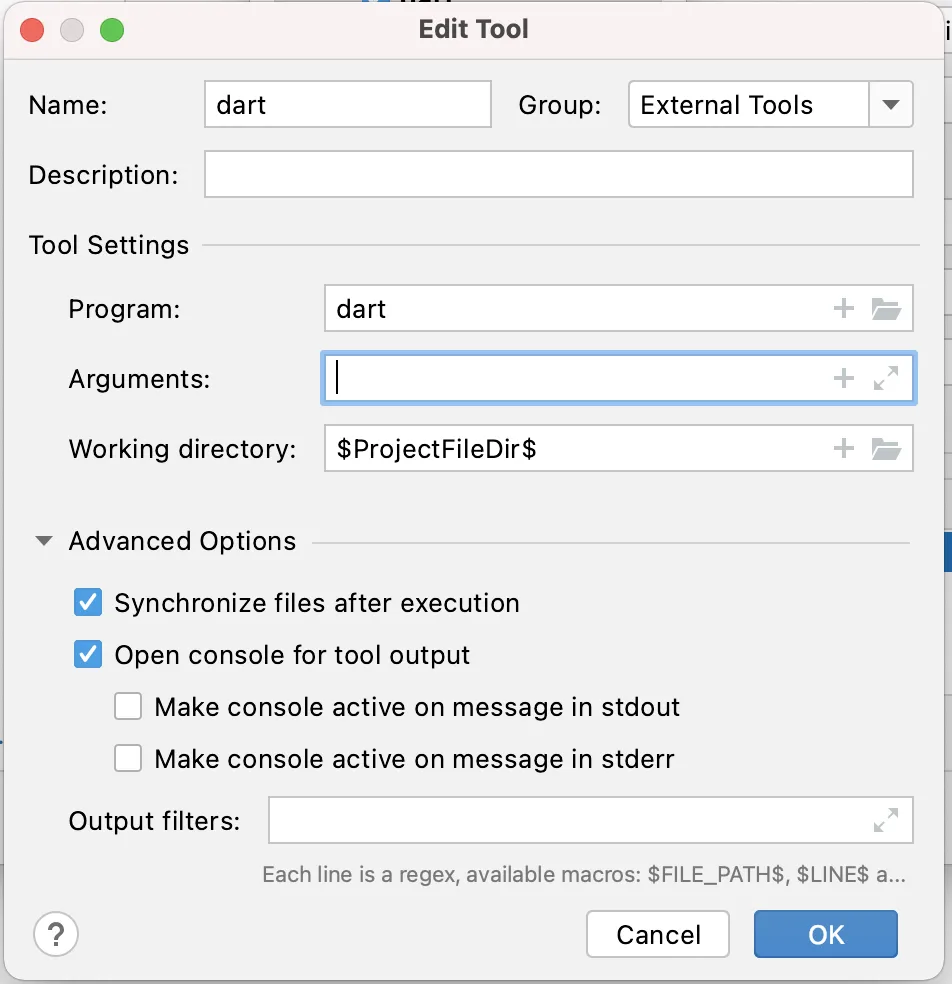Click the insert macro plus icon in Program field

point(844,308)
